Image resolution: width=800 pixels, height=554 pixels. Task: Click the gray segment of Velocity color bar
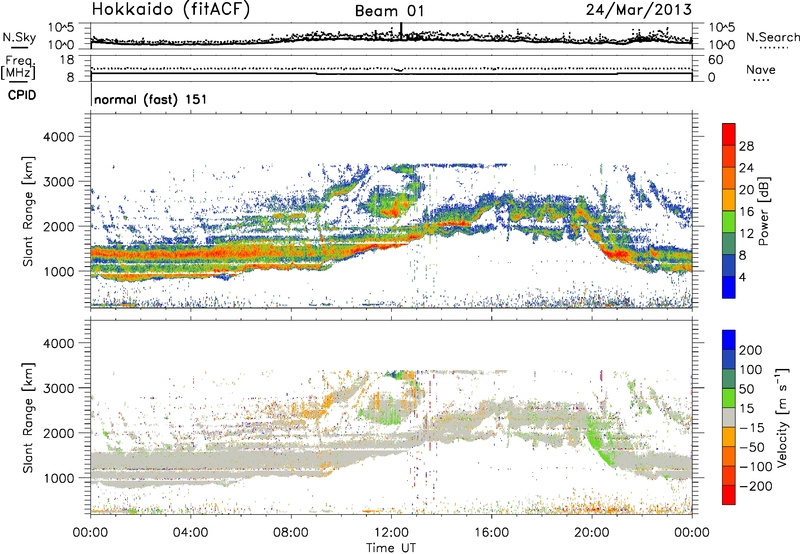tap(729, 417)
